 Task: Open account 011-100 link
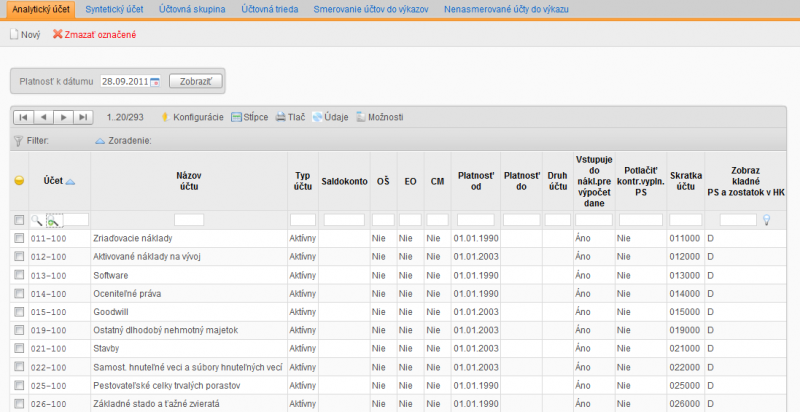click(48, 239)
